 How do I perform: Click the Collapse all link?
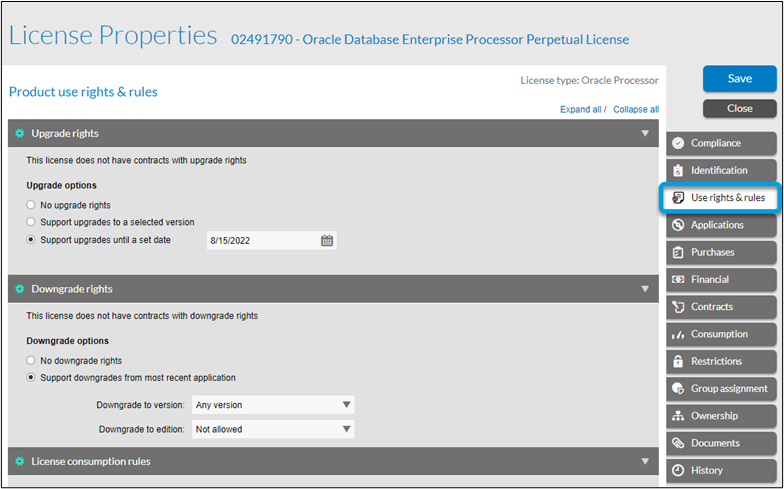pos(636,110)
